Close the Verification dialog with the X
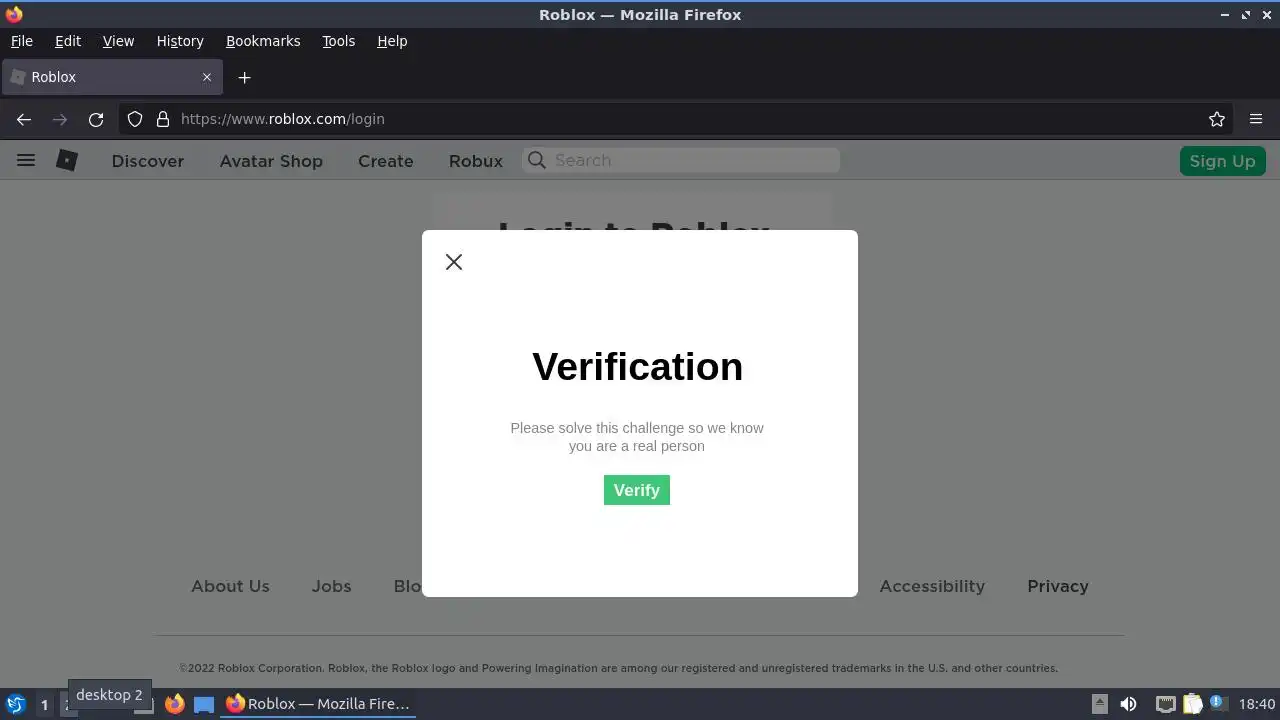The height and width of the screenshot is (720, 1280). point(454,262)
